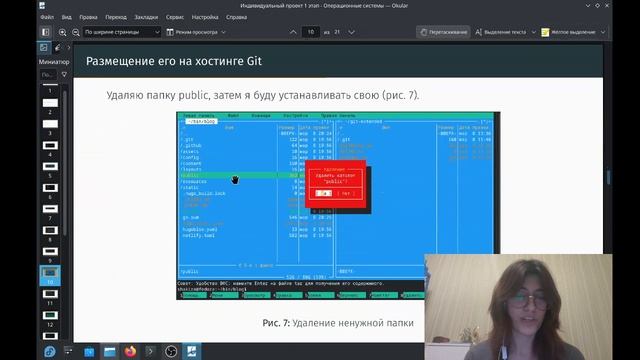Click the page number field showing 10
This screenshot has width=640, height=360.
[x=311, y=32]
